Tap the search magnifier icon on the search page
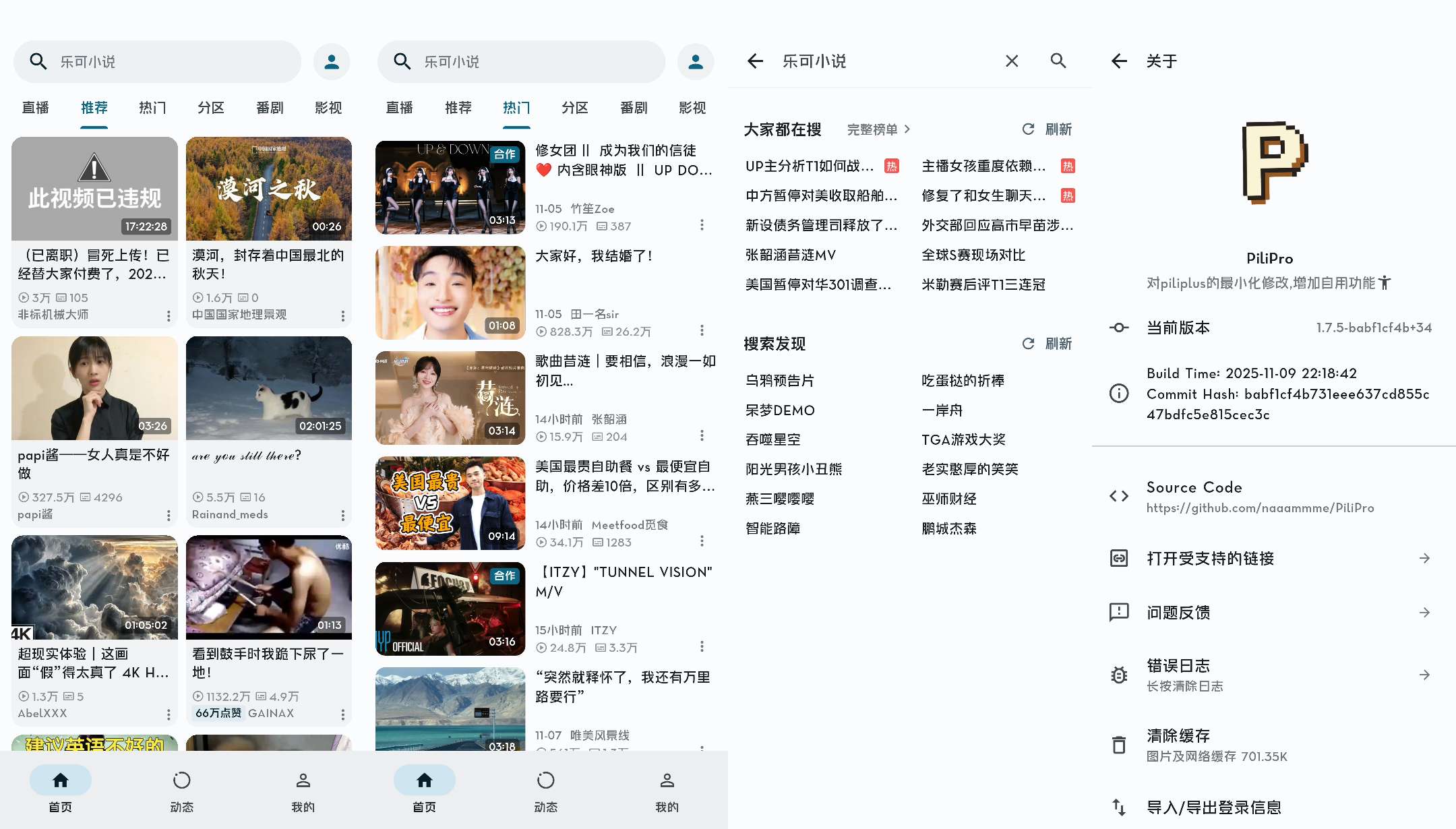Viewport: 1456px width, 829px height. click(x=1058, y=61)
